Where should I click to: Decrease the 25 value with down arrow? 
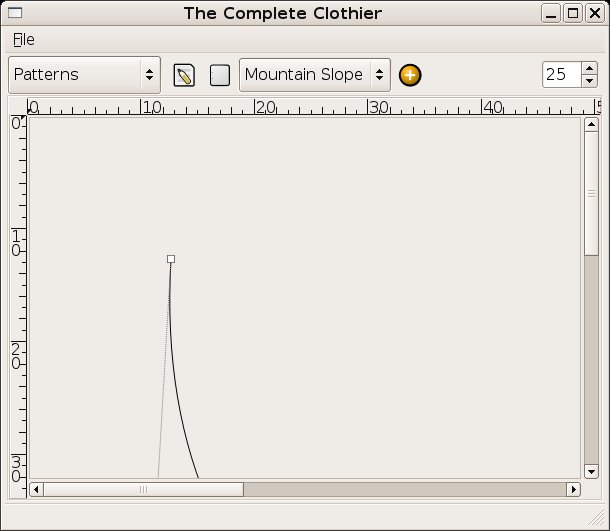(x=589, y=81)
